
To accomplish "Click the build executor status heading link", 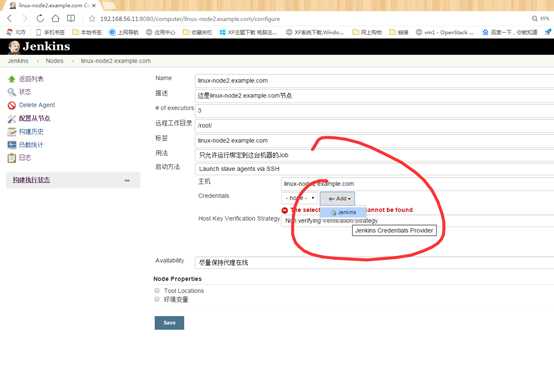I will [31, 180].
